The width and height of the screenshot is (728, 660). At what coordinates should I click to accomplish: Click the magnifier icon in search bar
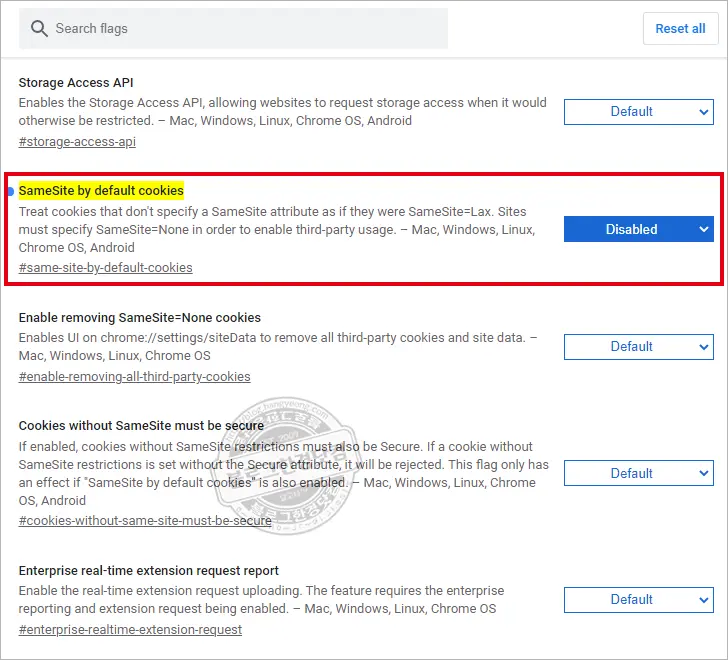click(x=40, y=28)
